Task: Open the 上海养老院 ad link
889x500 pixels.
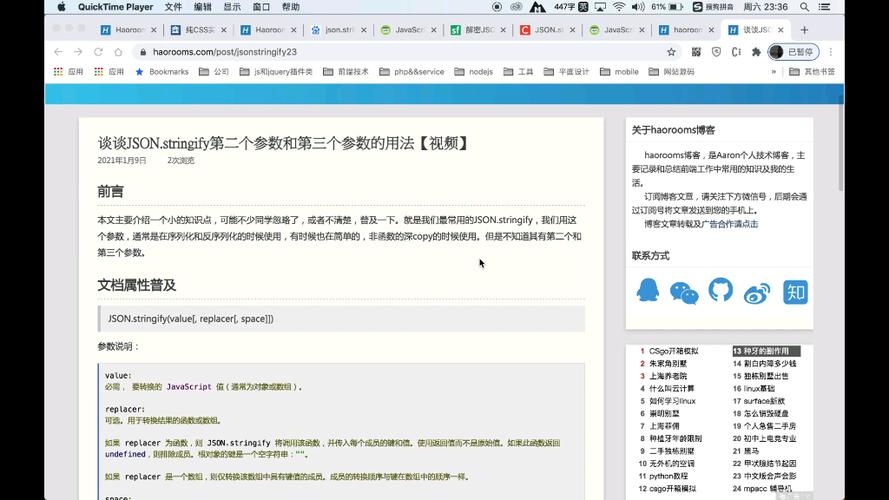Action: tap(668, 376)
